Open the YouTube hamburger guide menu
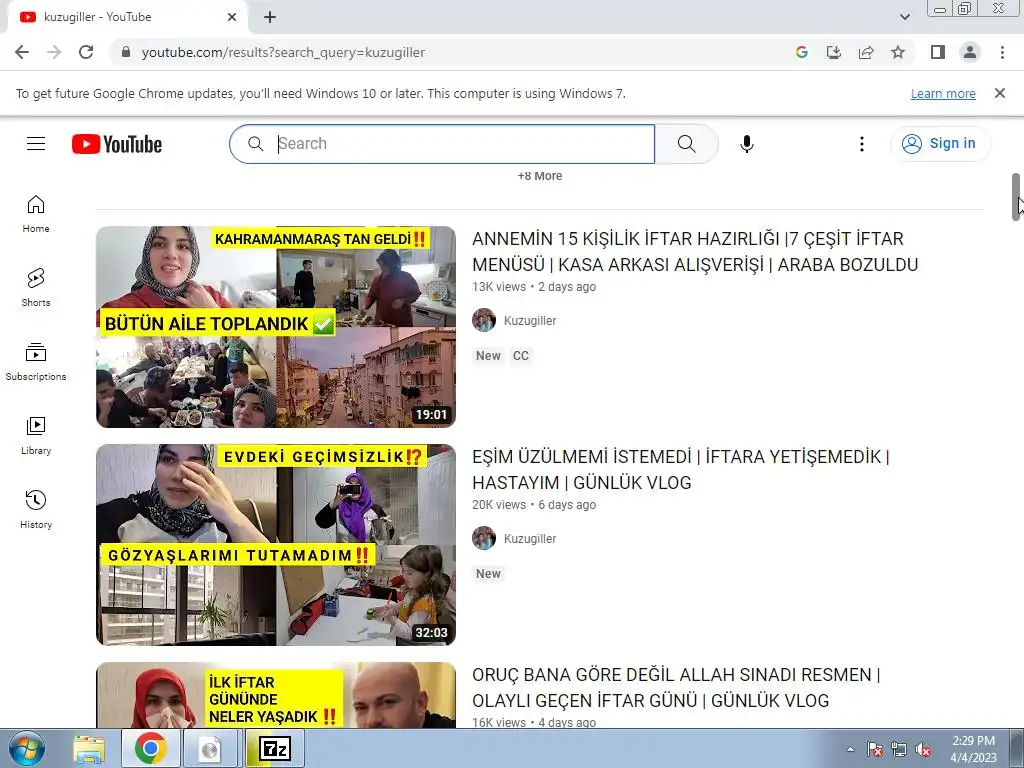Image resolution: width=1024 pixels, height=768 pixels. tap(36, 144)
